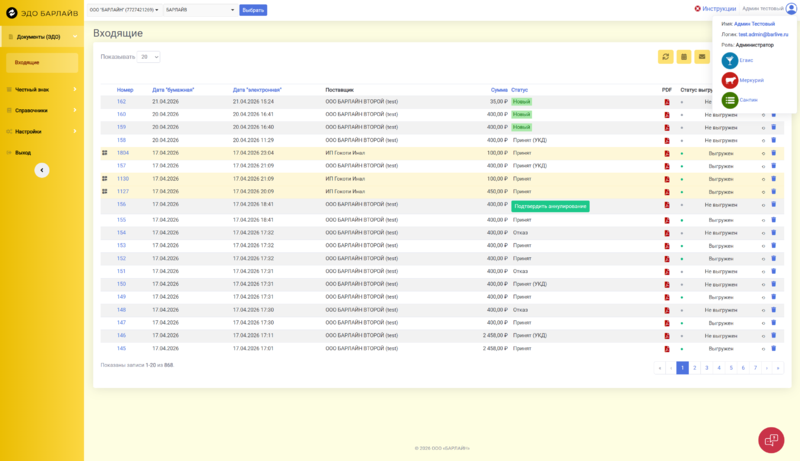
Task: Open the calendar filter button
Action: pos(684,57)
